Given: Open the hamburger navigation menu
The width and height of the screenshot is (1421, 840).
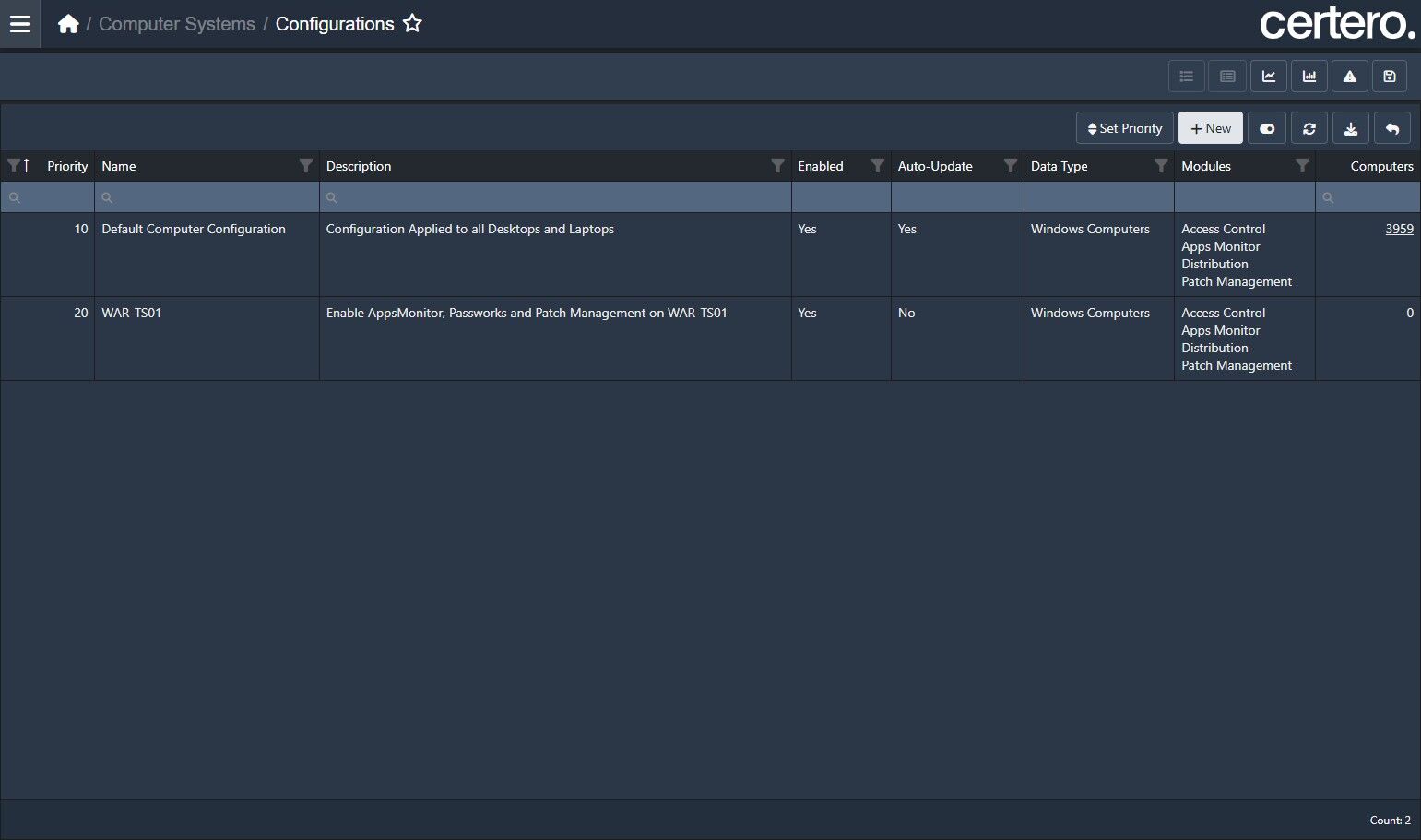Looking at the screenshot, I should 19,24.
